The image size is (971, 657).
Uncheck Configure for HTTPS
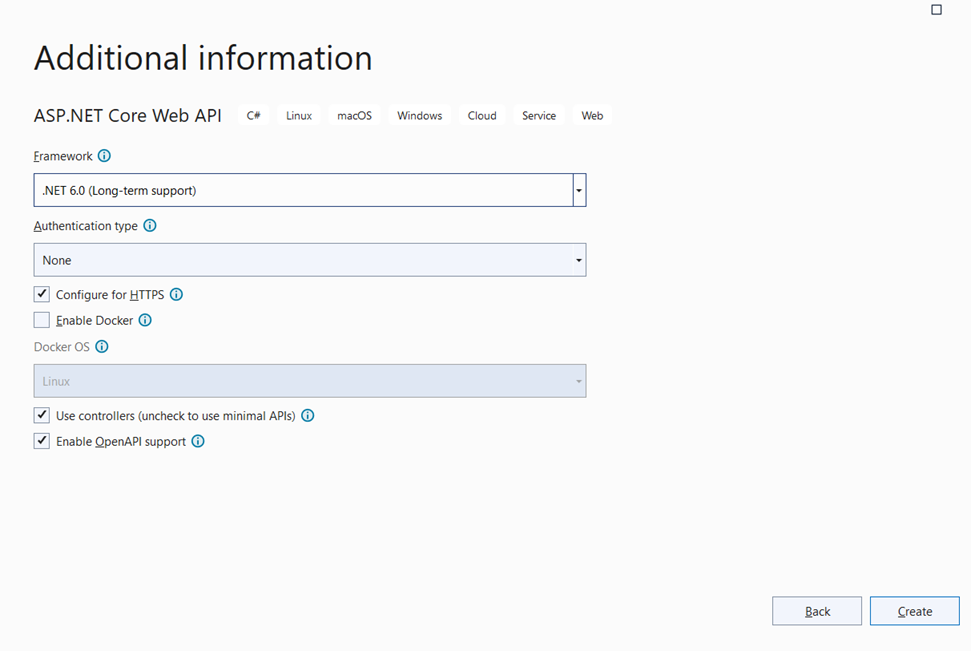(x=41, y=294)
